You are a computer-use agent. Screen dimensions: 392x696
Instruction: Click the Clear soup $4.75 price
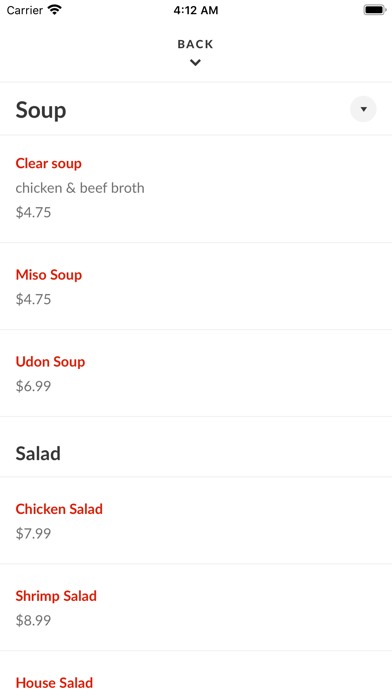[x=33, y=212]
